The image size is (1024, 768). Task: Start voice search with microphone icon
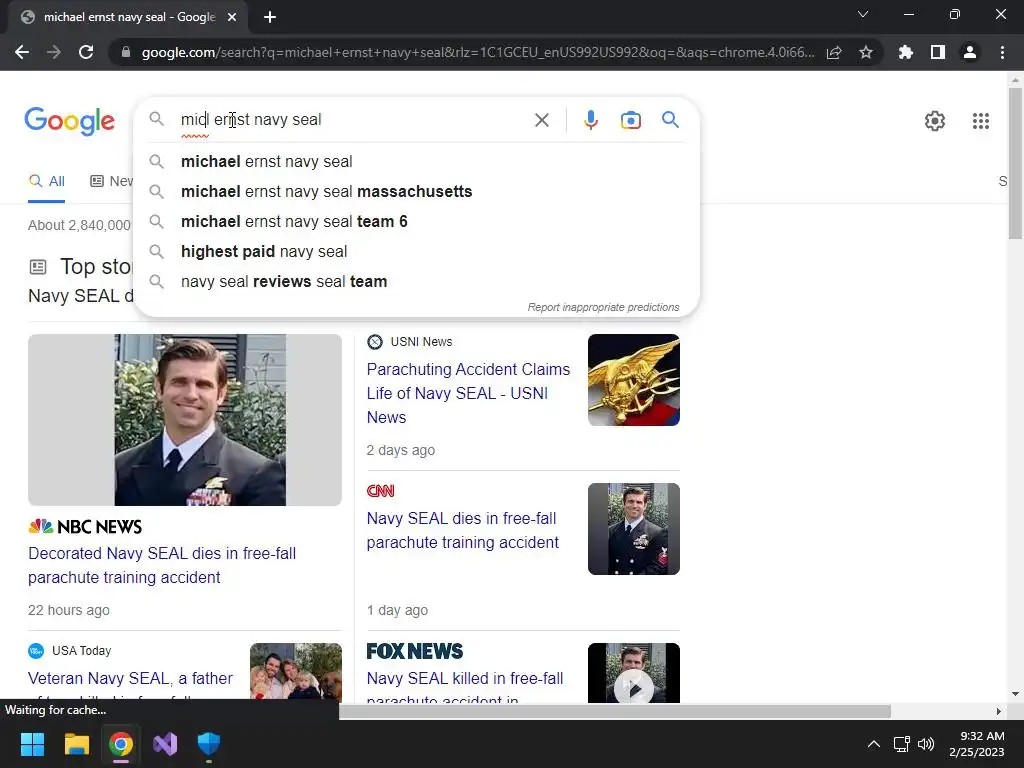(590, 120)
